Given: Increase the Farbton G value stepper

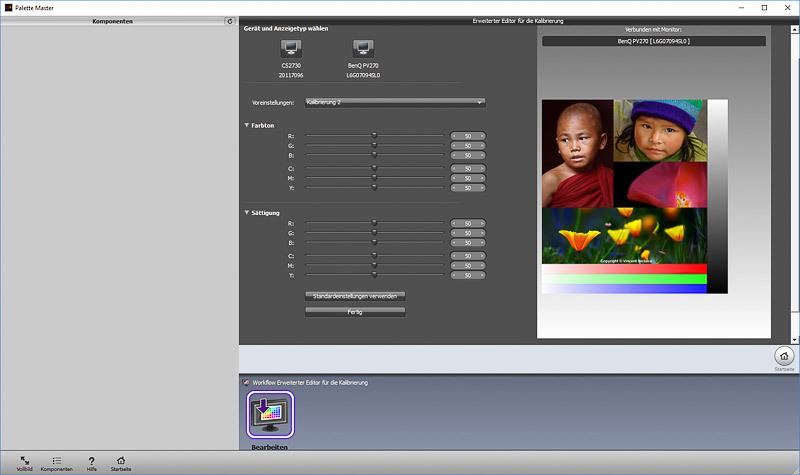Looking at the screenshot, I should (x=482, y=145).
